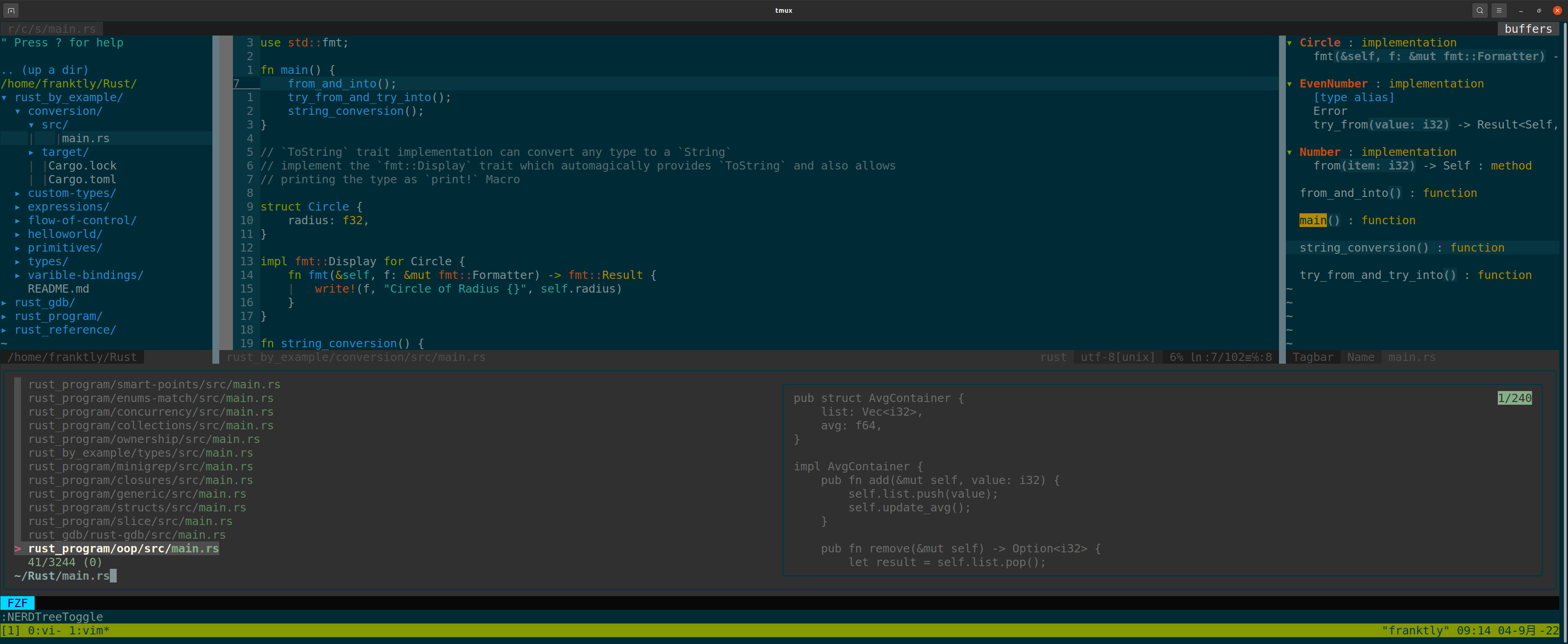
Task: Pick rust_program/oop/src/main.rs in FZF list
Action: pos(123,549)
